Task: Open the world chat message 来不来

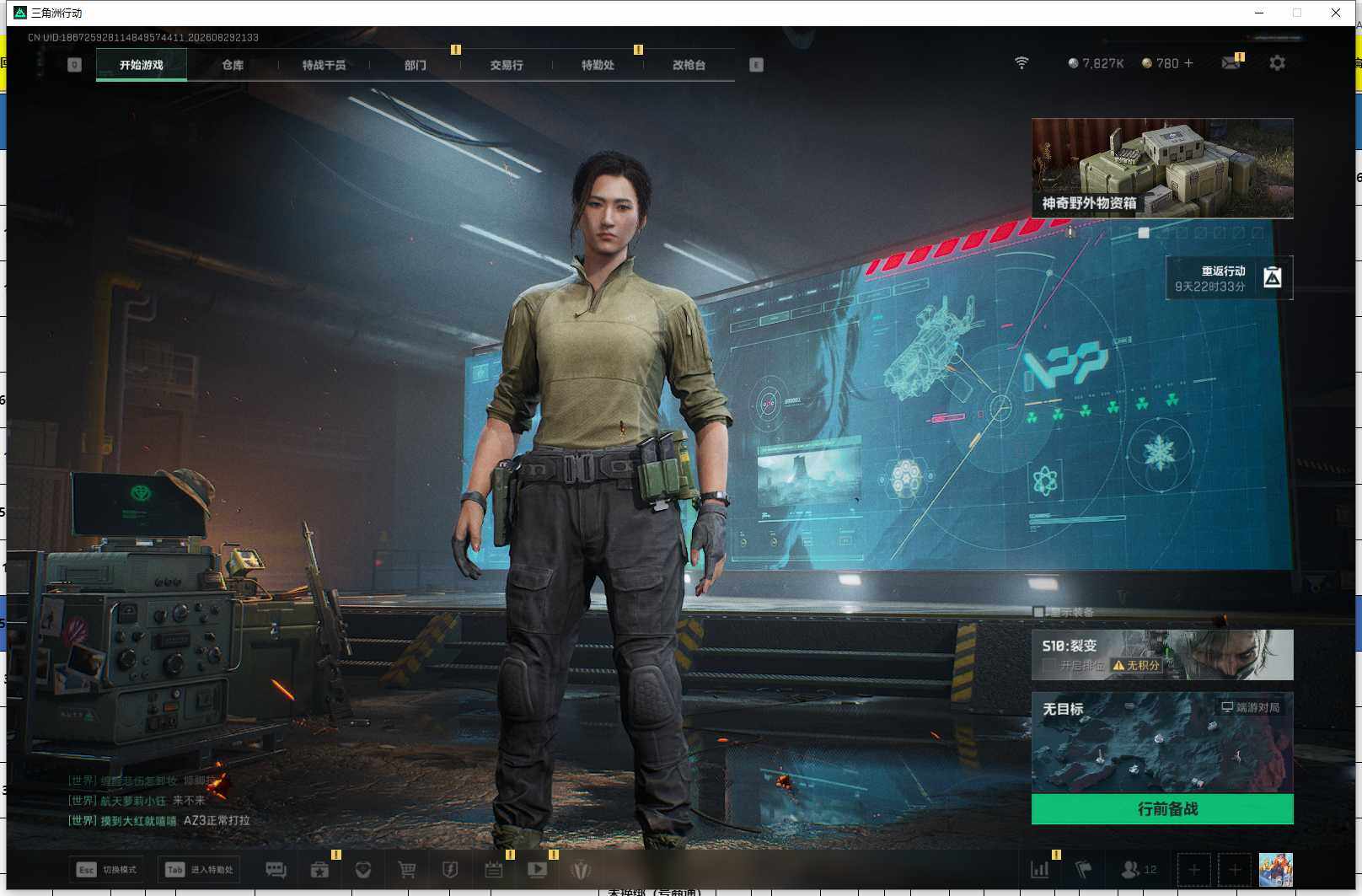Action: (137, 800)
